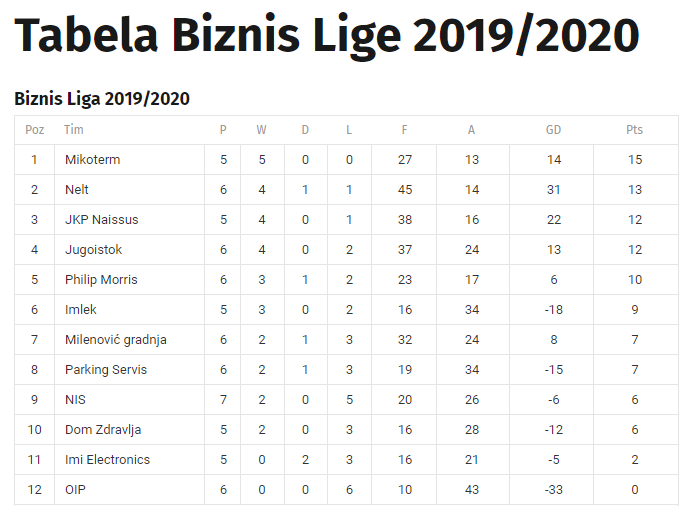The width and height of the screenshot is (693, 508).
Task: Select the Milenović gradnja team name
Action: click(x=115, y=340)
